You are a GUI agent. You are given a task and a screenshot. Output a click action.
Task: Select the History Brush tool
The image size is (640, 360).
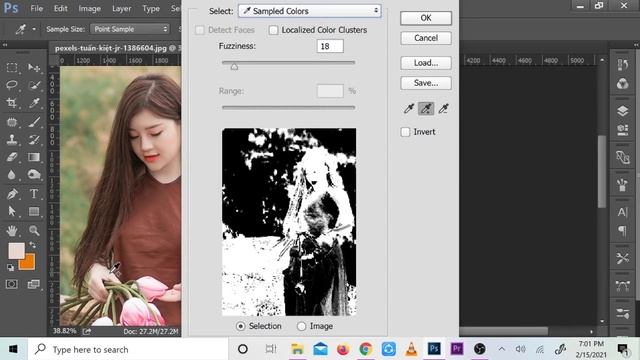[x=34, y=139]
